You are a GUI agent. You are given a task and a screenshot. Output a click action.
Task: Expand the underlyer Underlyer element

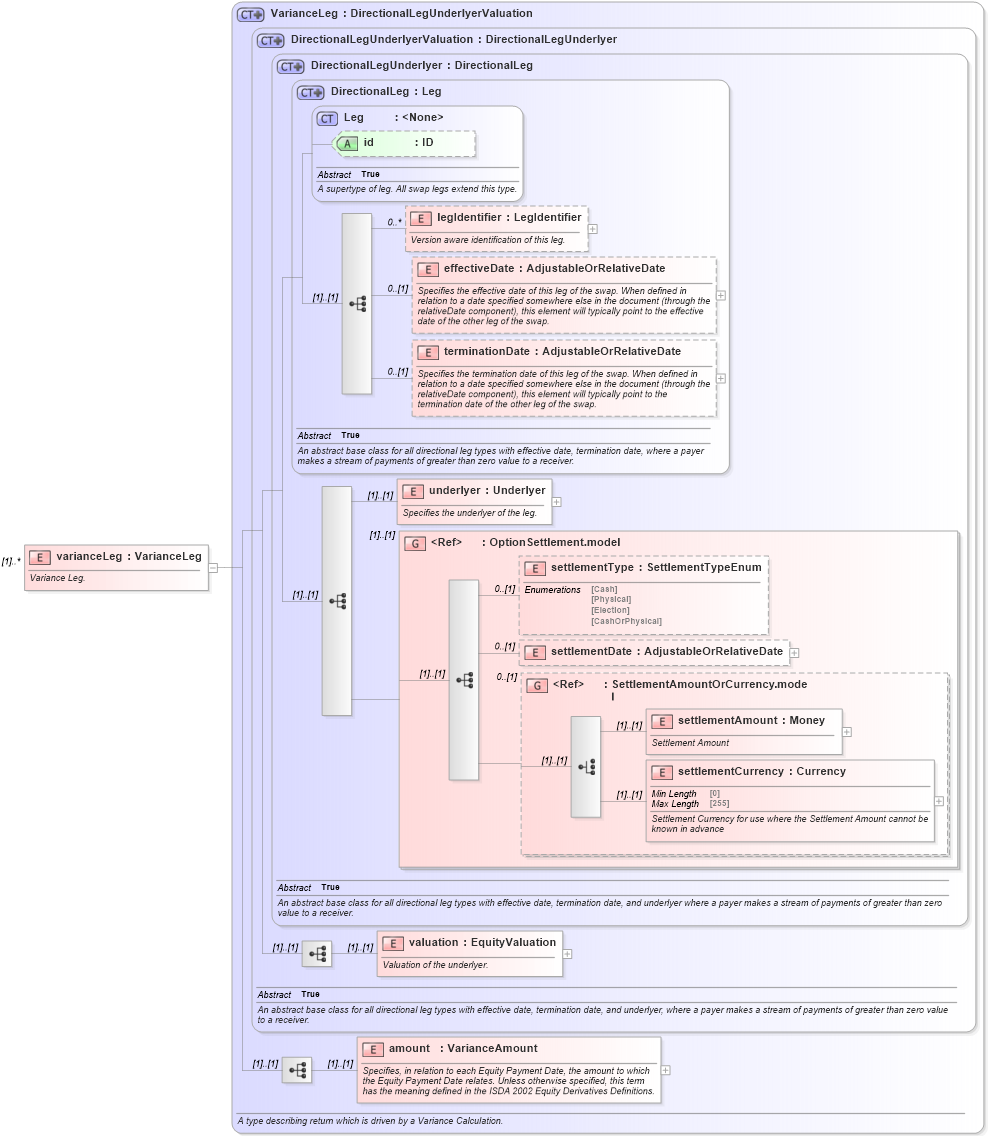(x=557, y=501)
